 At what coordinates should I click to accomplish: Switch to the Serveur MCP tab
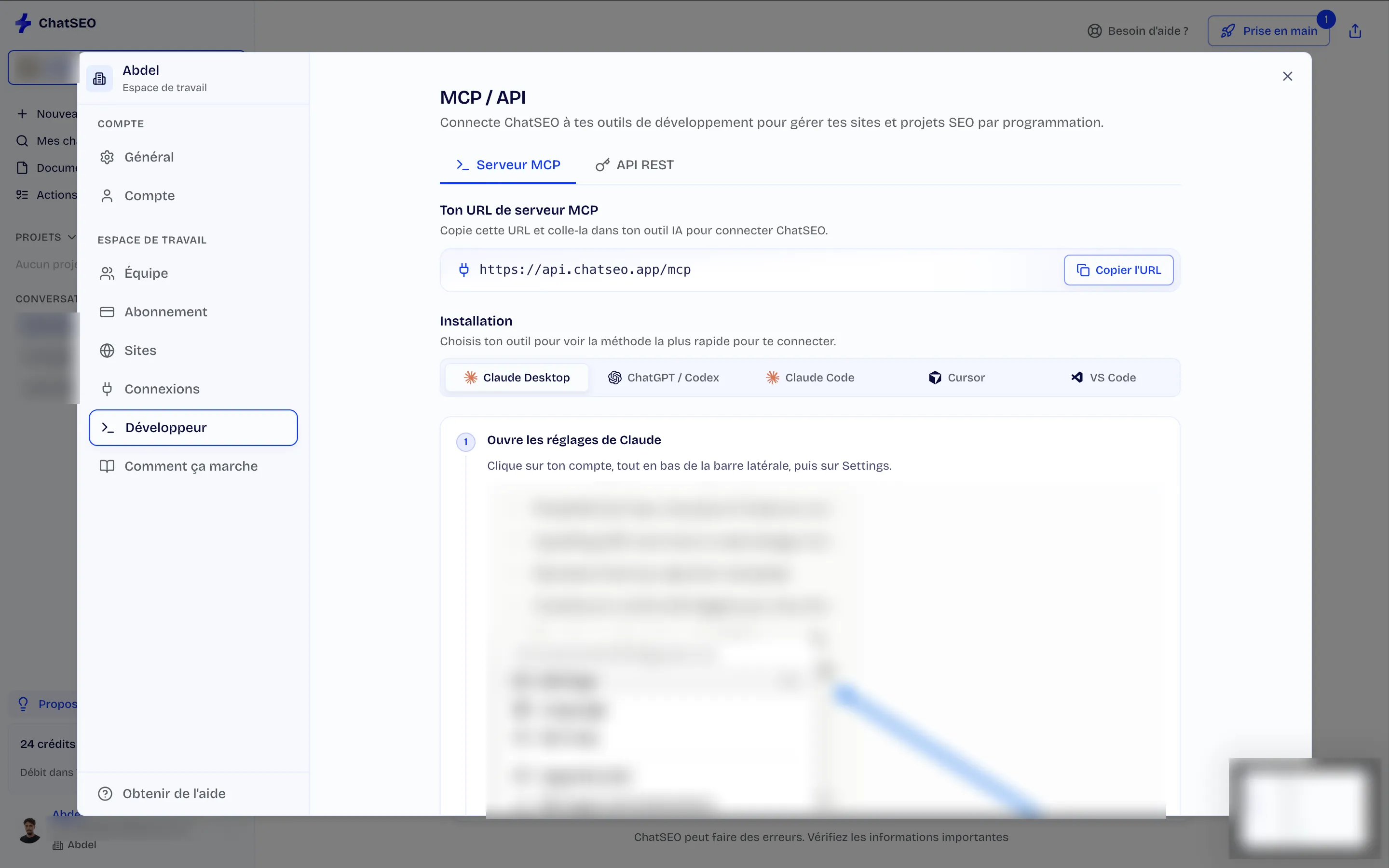pyautogui.click(x=507, y=165)
